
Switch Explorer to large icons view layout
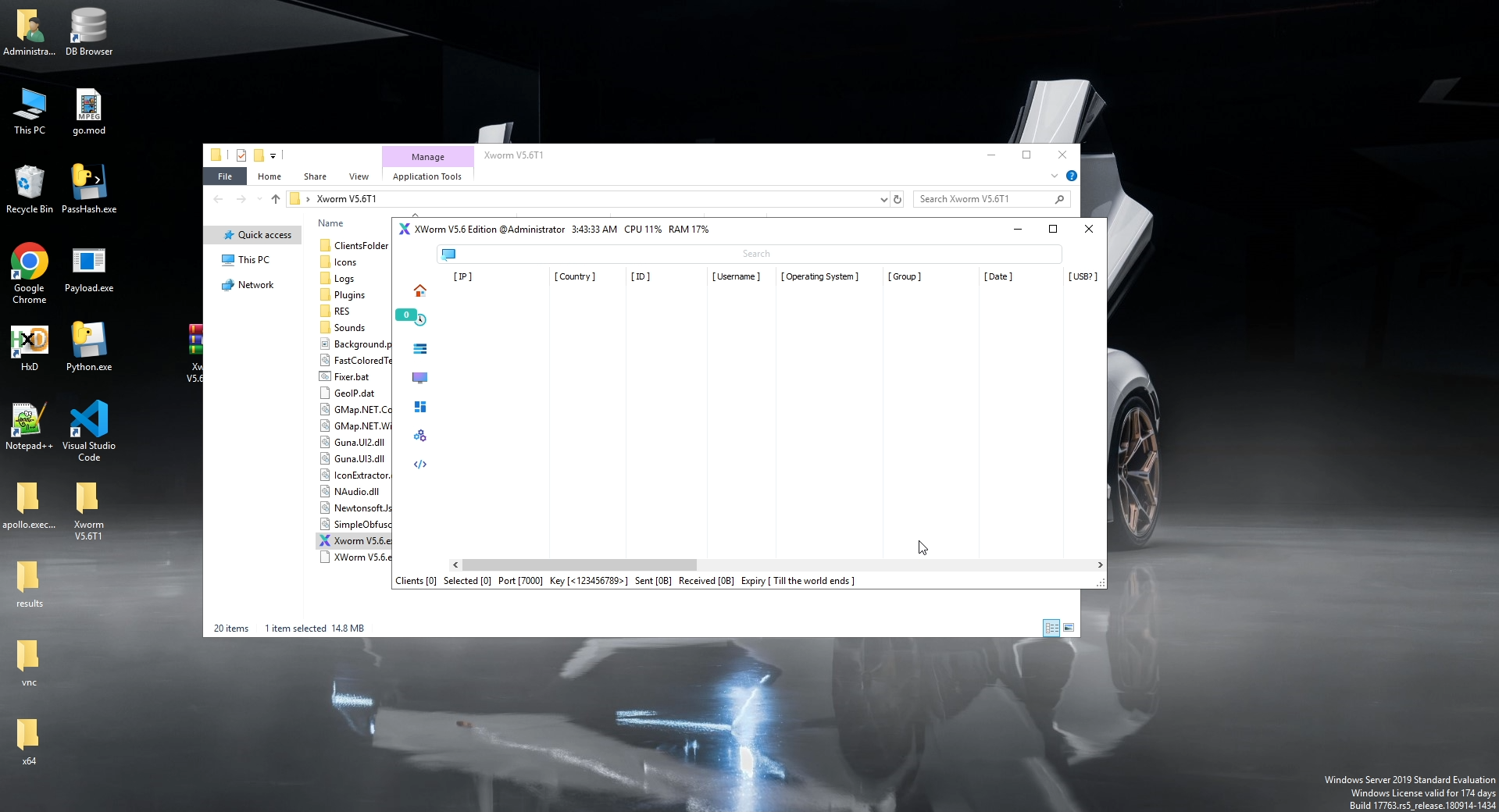coord(1069,628)
